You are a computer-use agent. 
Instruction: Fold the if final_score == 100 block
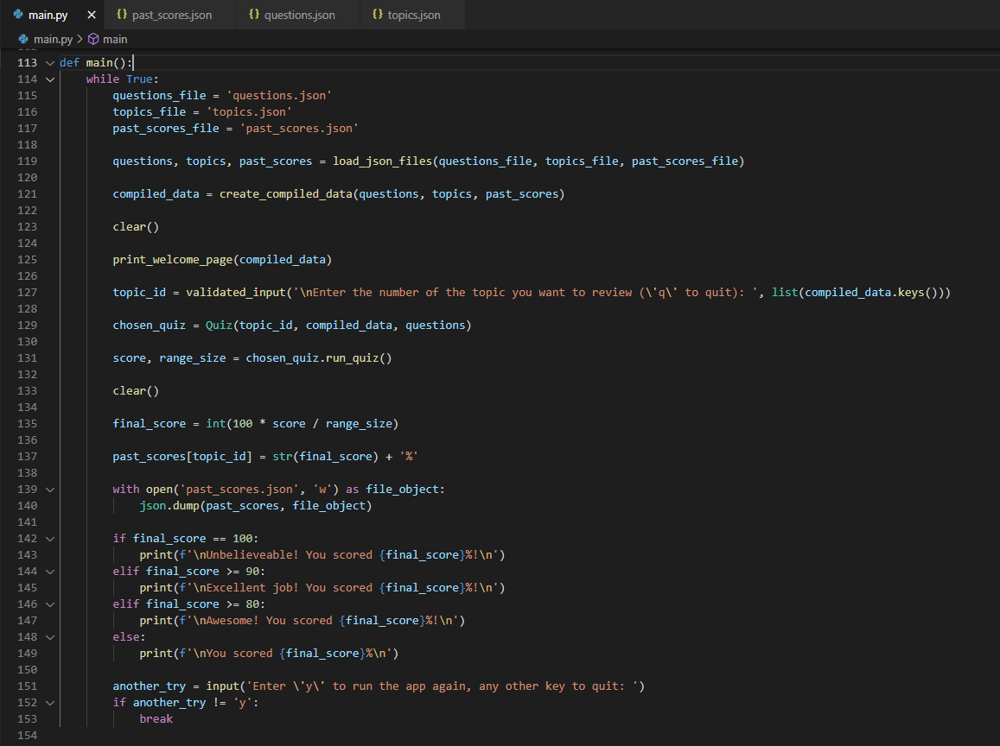[50, 538]
